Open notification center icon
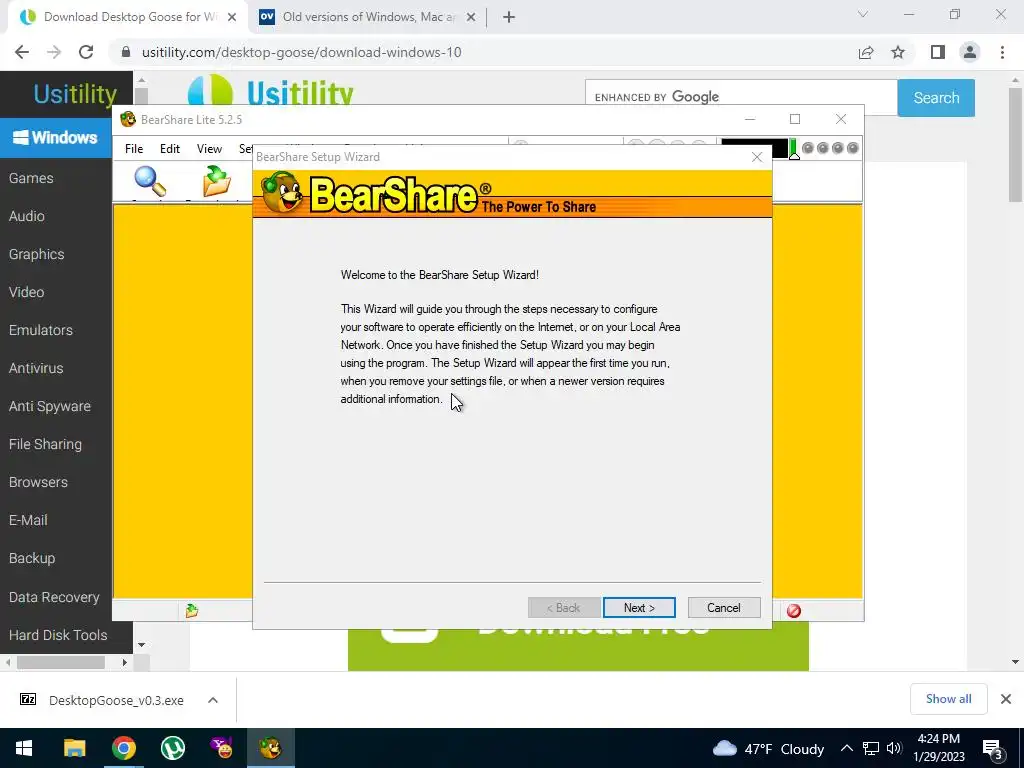Viewport: 1024px width, 768px height. coord(992,750)
